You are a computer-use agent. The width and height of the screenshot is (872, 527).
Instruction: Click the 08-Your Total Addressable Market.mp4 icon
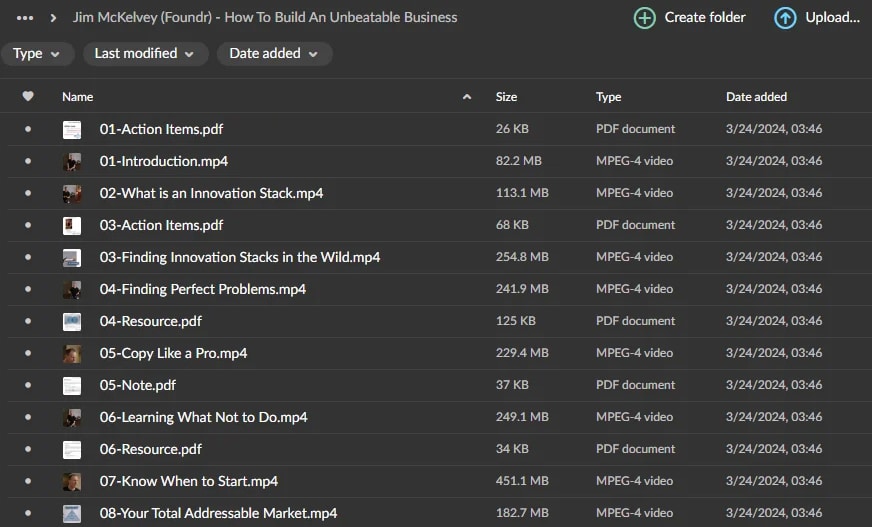[x=72, y=514]
